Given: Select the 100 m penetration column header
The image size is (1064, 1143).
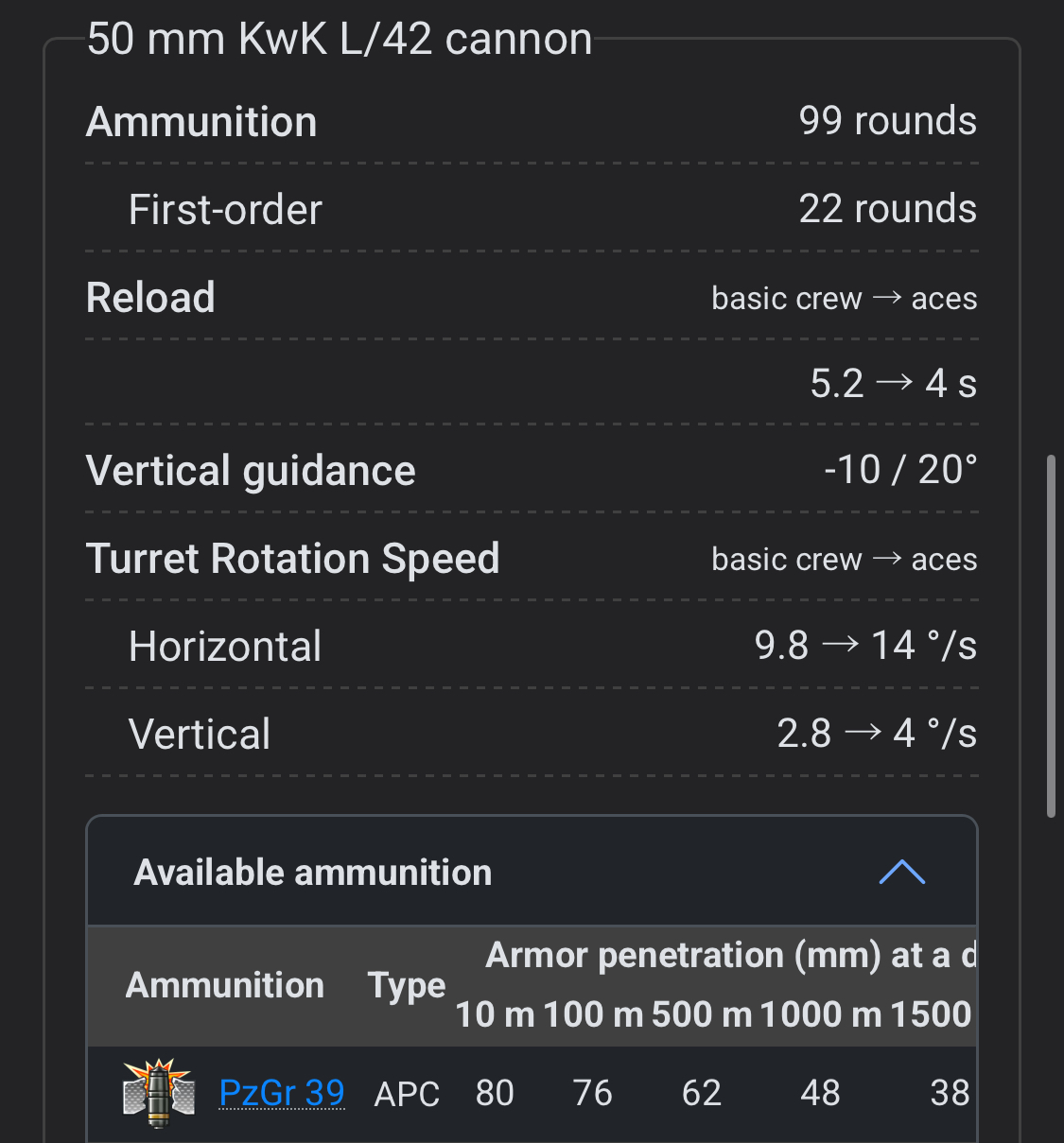Looking at the screenshot, I should point(593,1014).
